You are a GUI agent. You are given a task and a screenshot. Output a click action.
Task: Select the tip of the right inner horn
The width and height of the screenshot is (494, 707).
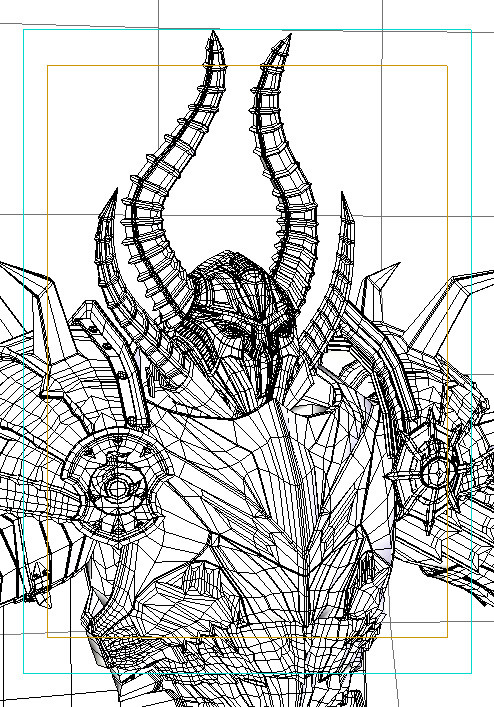tap(283, 41)
